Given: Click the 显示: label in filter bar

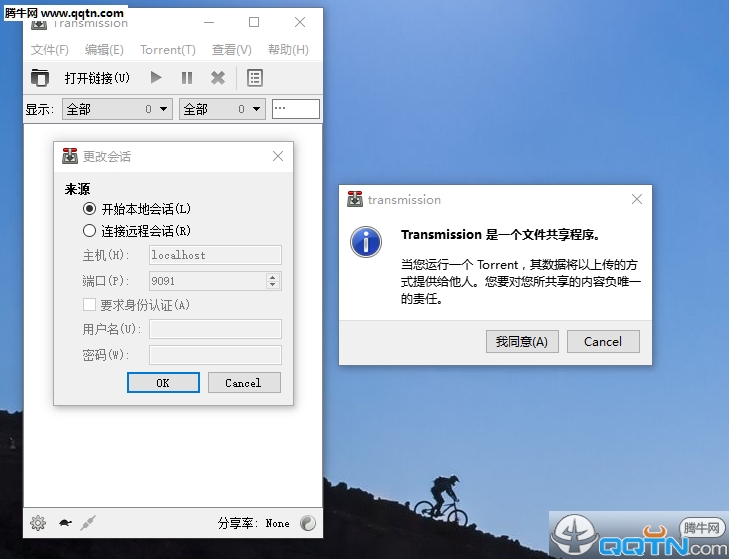Looking at the screenshot, I should pyautogui.click(x=40, y=109).
